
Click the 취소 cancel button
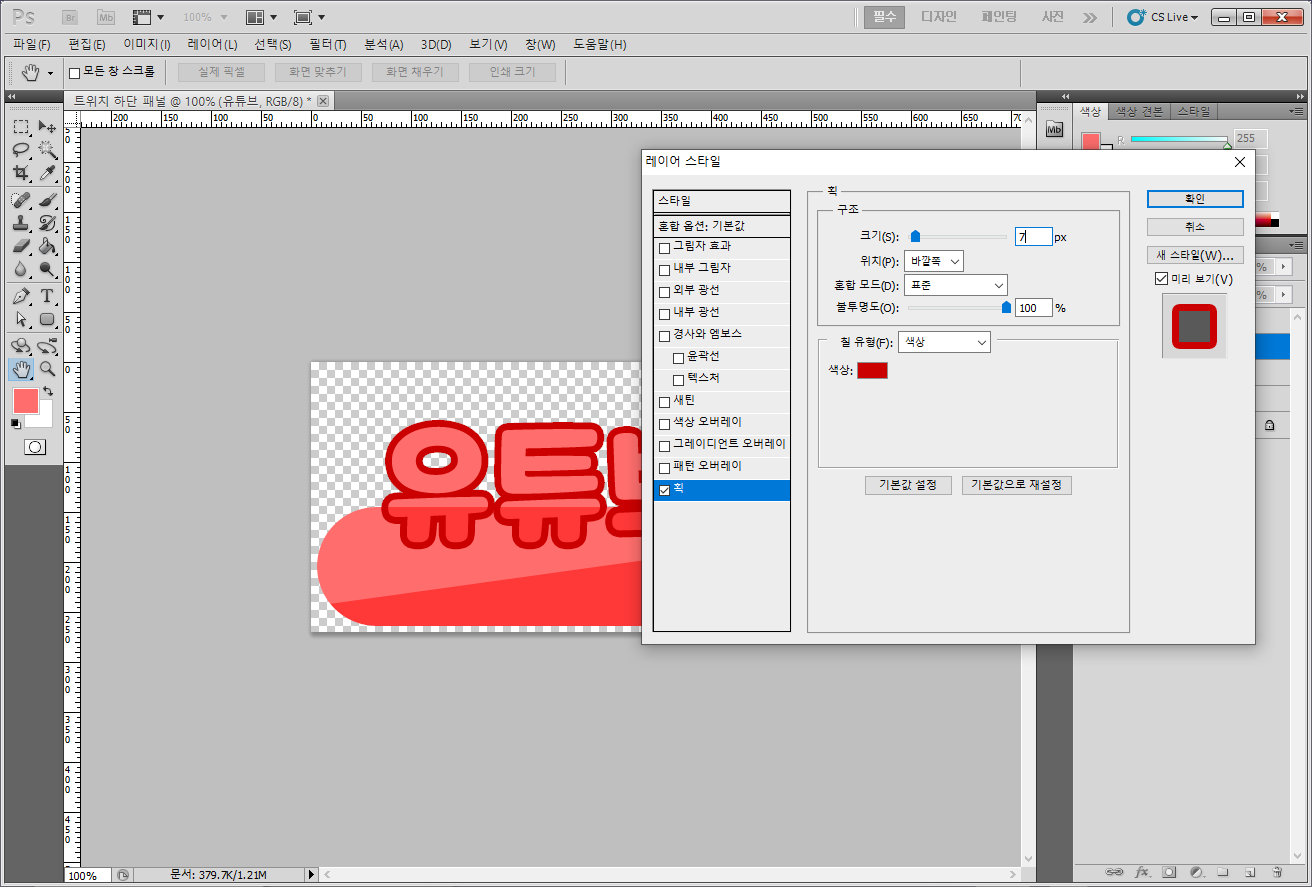click(1195, 227)
